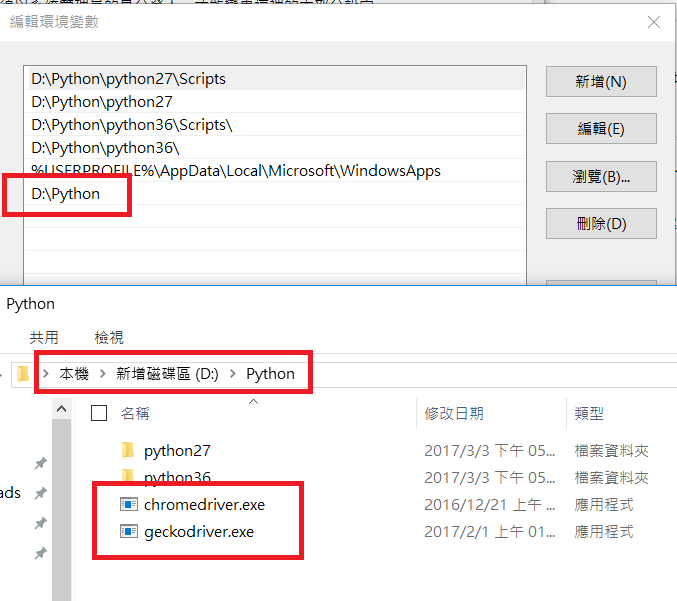Click the folder icon in address bar

pos(23,374)
